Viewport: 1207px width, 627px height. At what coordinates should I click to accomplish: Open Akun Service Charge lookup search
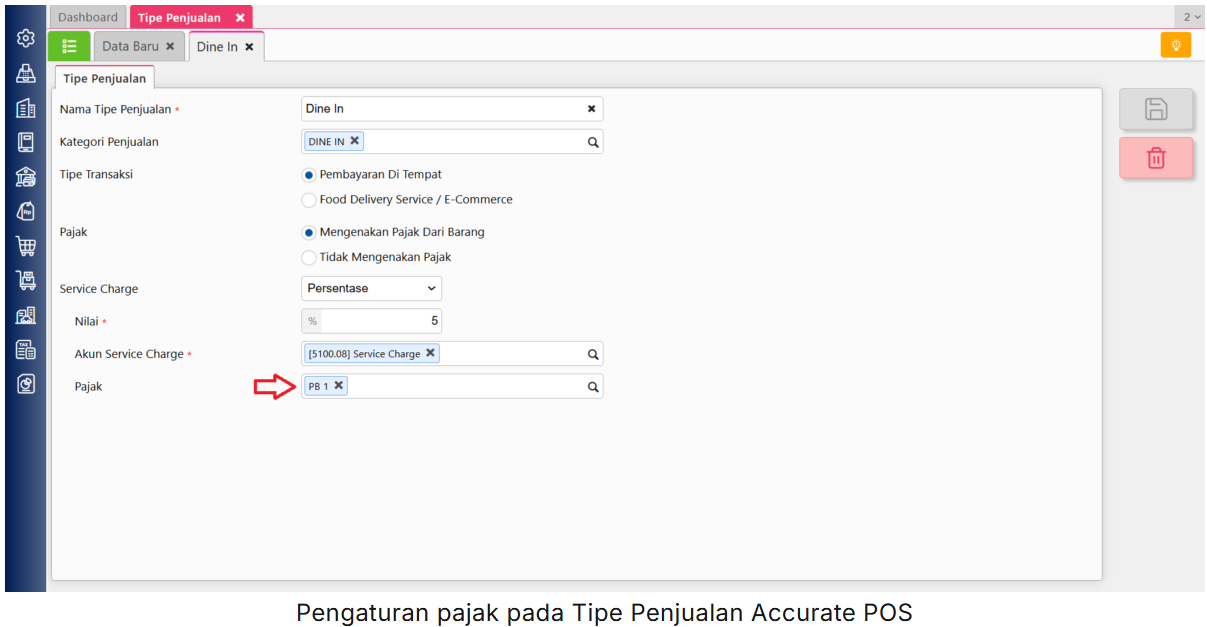coord(593,354)
